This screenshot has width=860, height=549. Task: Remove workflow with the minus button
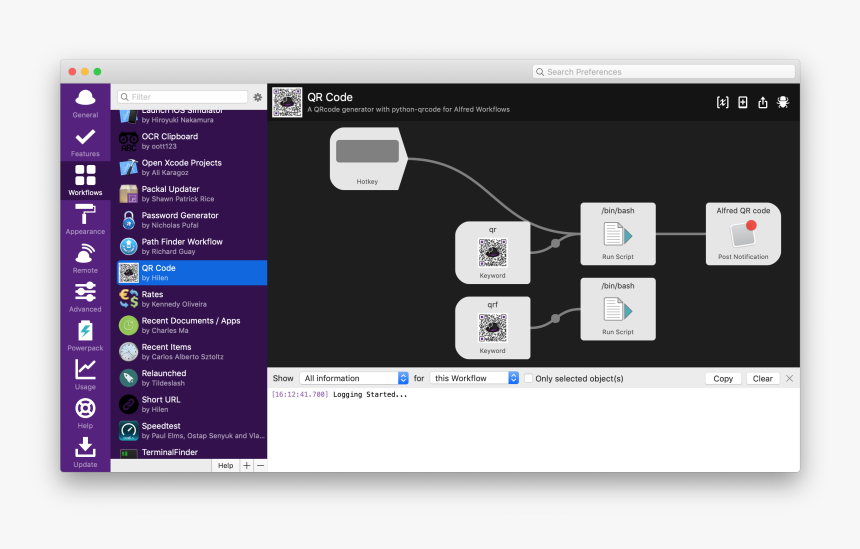pyautogui.click(x=261, y=466)
